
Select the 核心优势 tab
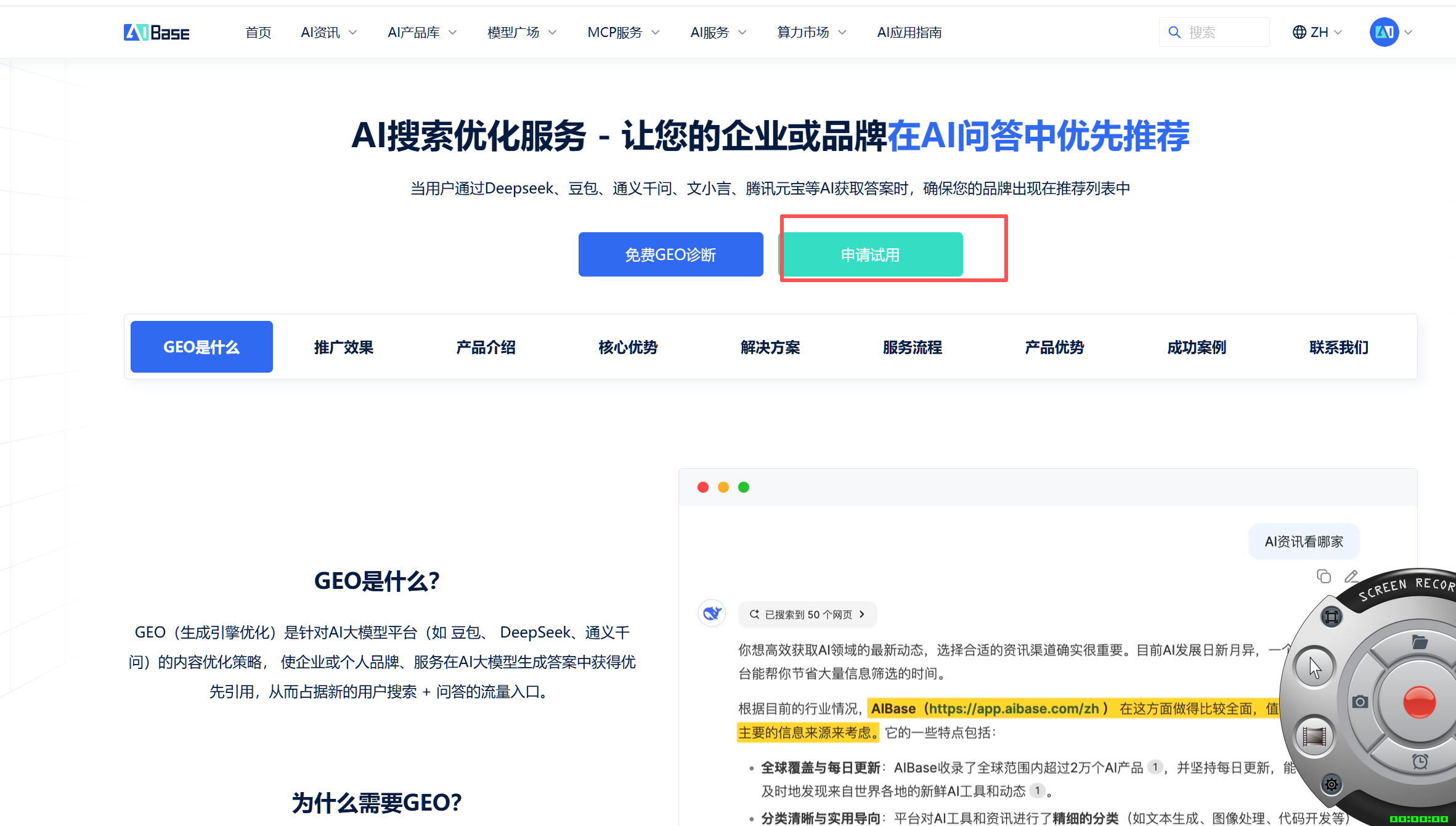coord(628,347)
